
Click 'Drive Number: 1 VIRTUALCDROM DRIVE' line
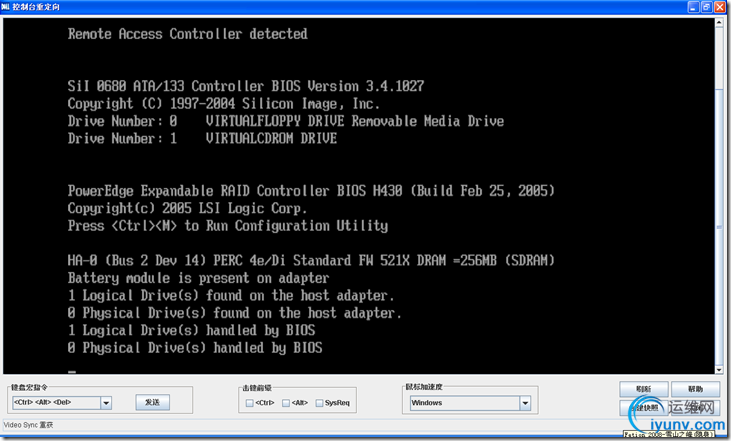click(202, 138)
